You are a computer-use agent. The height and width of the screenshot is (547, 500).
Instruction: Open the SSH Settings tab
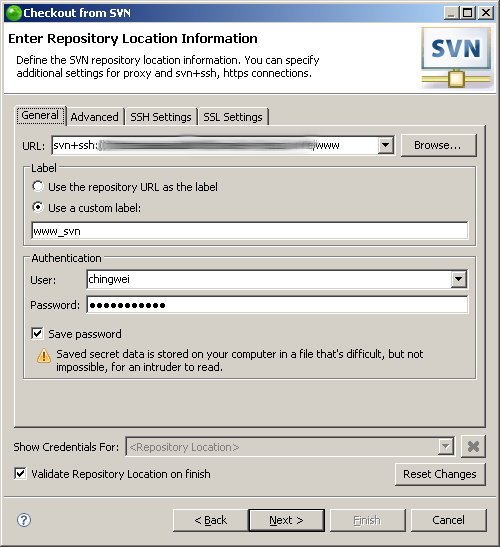[x=161, y=117]
